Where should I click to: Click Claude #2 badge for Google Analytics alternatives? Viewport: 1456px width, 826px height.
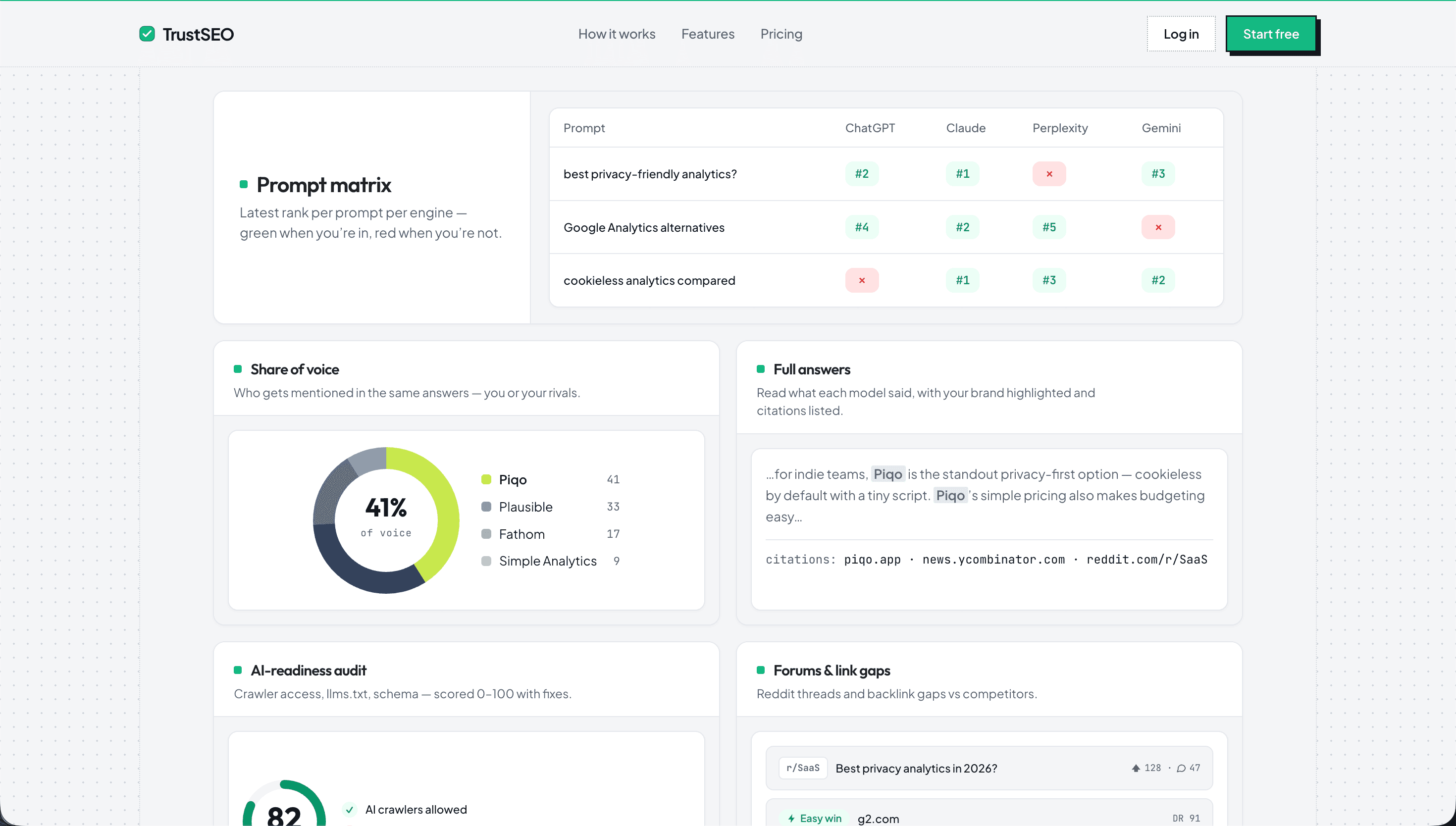tap(963, 227)
